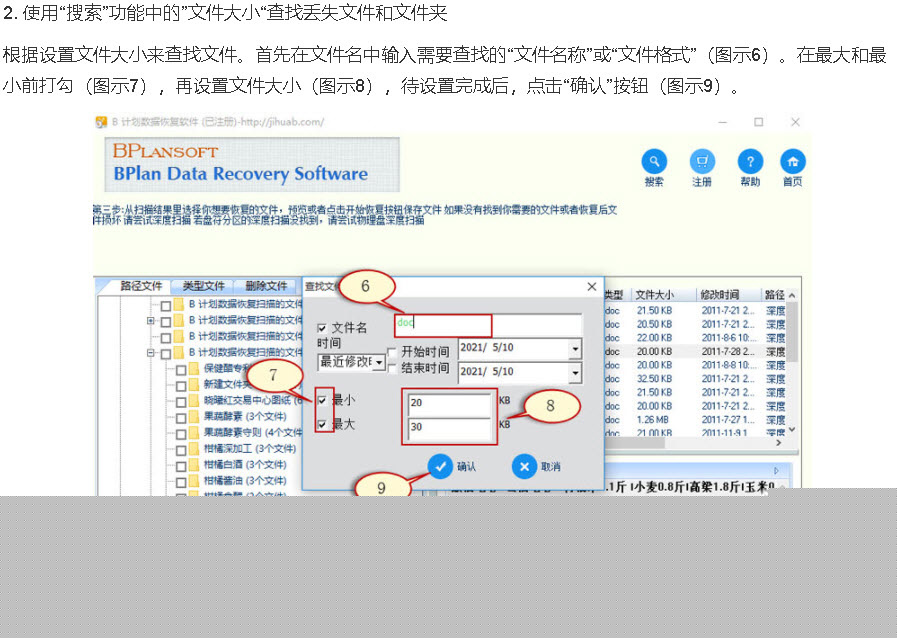Screen dimensions: 897x638
Task: Switch to the 类型文件 tab
Action: pos(204,286)
